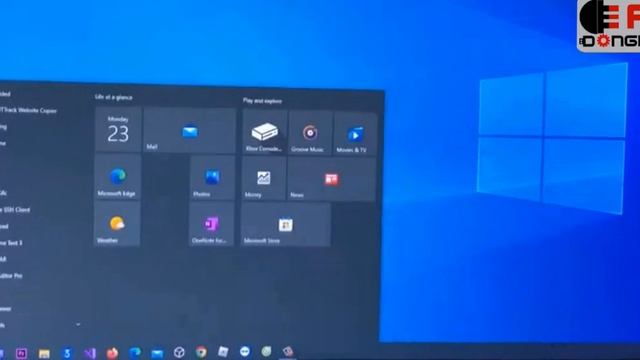This screenshot has width=640, height=360.
Task: Open the Mail app from the taskbar
Action: tap(157, 353)
